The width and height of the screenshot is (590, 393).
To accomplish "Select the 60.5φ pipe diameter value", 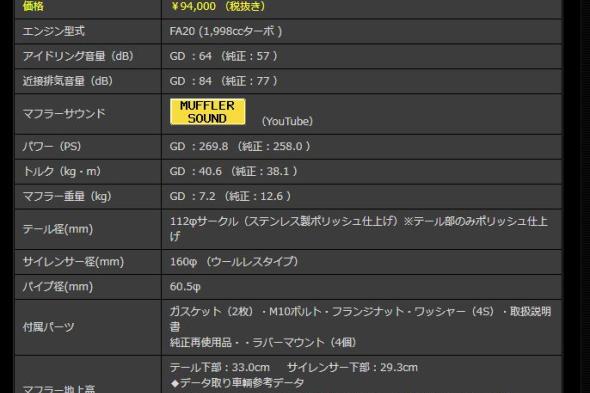I will (x=185, y=286).
